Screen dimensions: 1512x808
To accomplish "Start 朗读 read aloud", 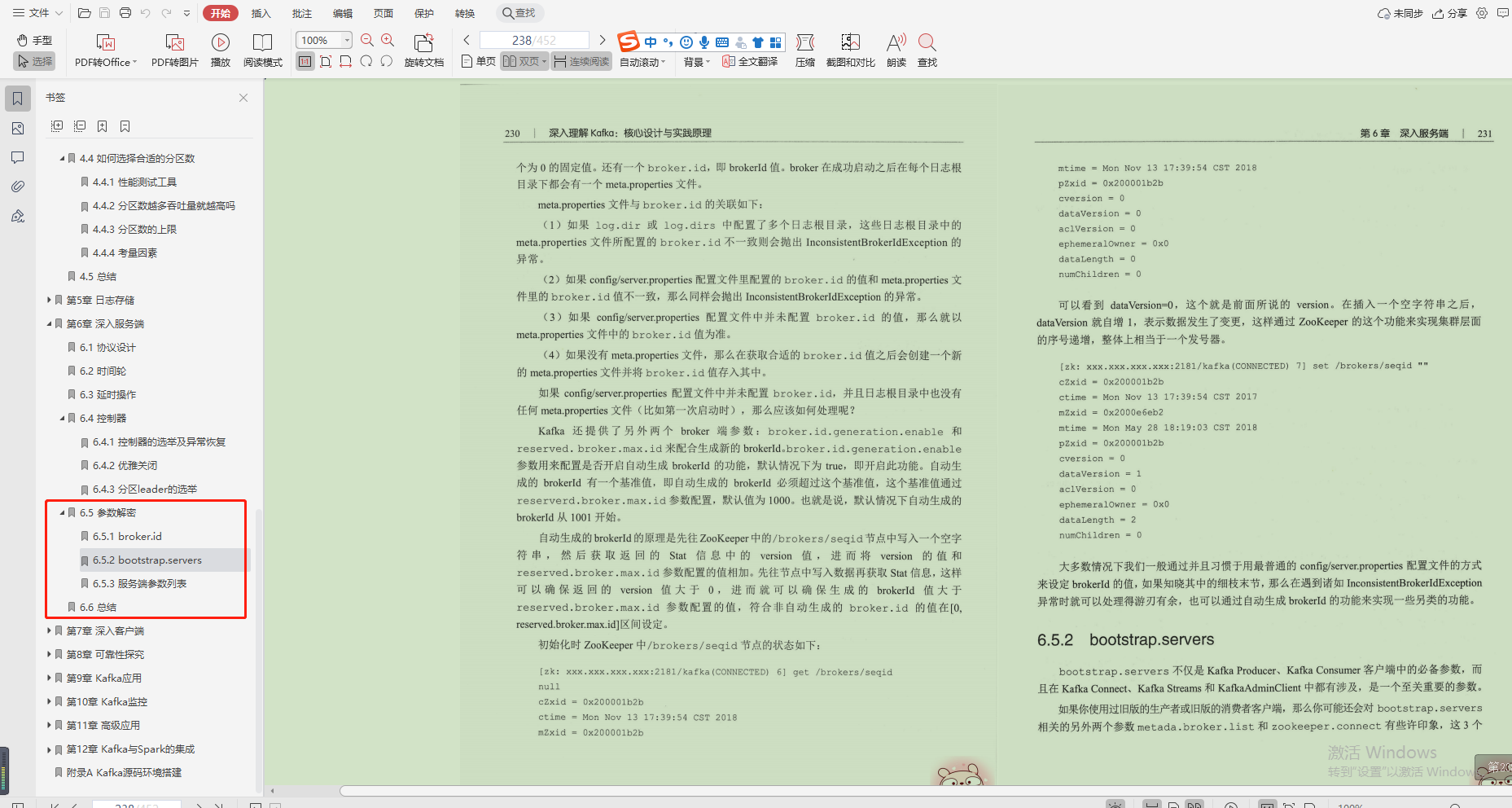I will pyautogui.click(x=896, y=50).
